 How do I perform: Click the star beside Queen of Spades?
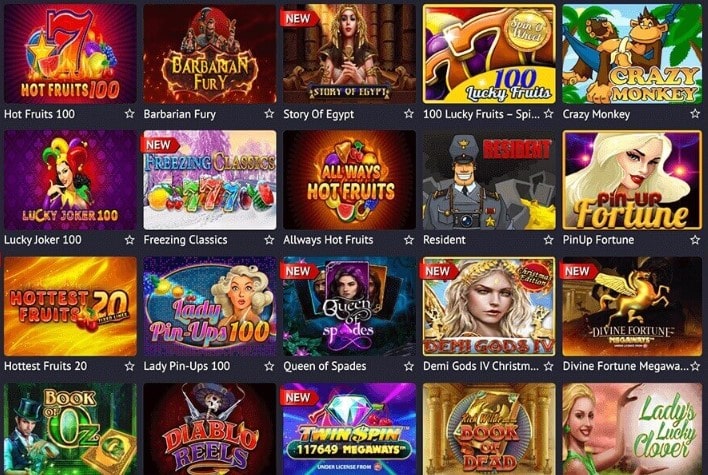pos(409,366)
